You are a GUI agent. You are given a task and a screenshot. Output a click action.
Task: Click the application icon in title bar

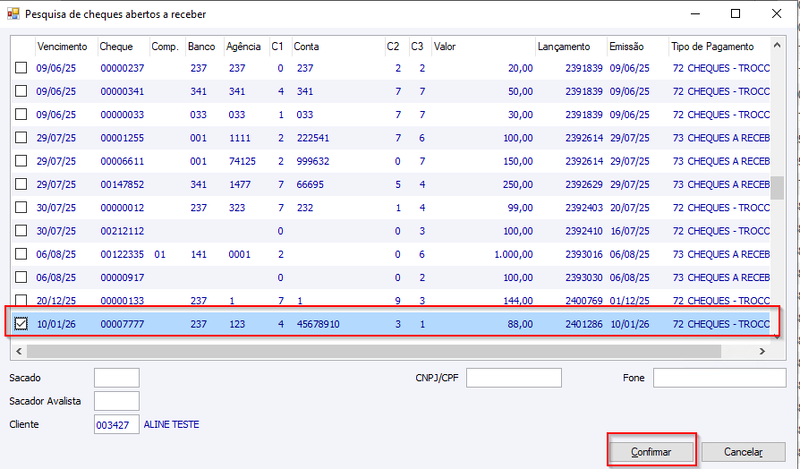pos(13,14)
